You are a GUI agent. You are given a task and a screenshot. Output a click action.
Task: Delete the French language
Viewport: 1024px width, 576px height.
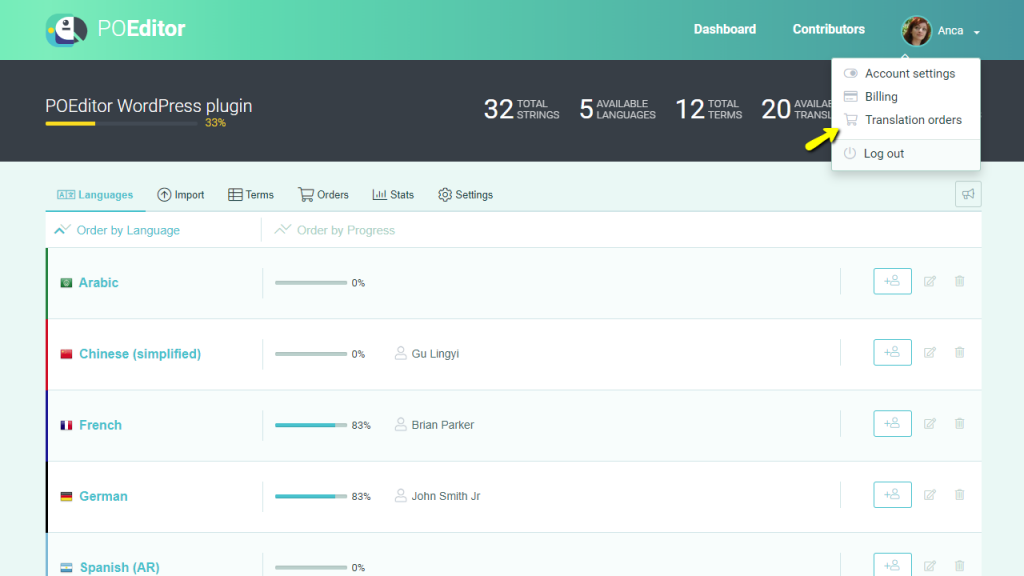[x=959, y=424]
